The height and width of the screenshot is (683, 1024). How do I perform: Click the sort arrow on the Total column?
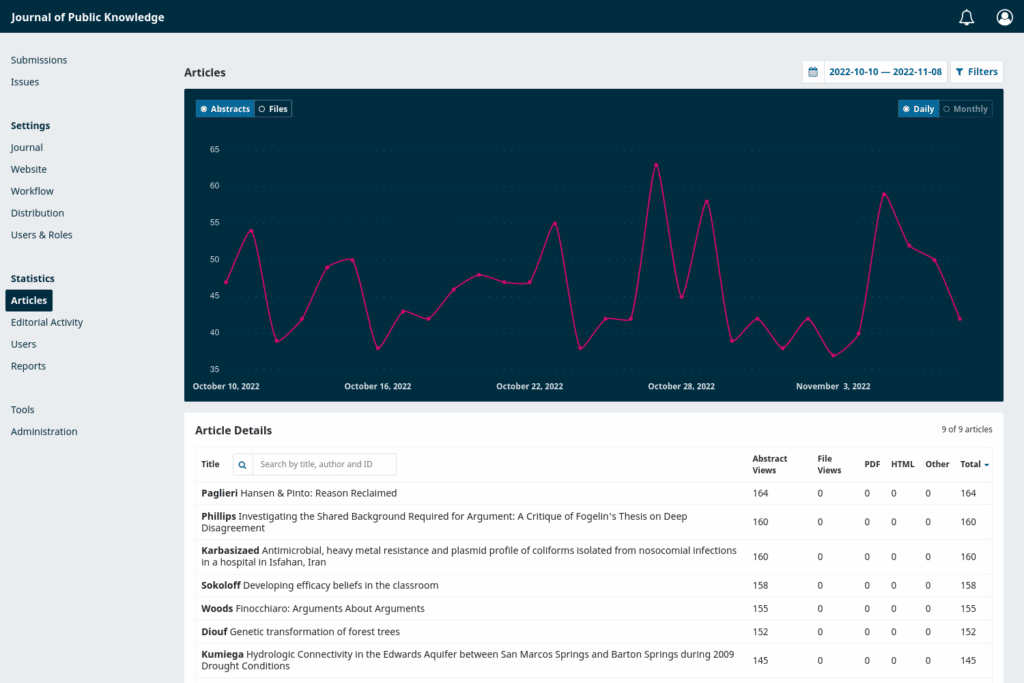pyautogui.click(x=985, y=464)
